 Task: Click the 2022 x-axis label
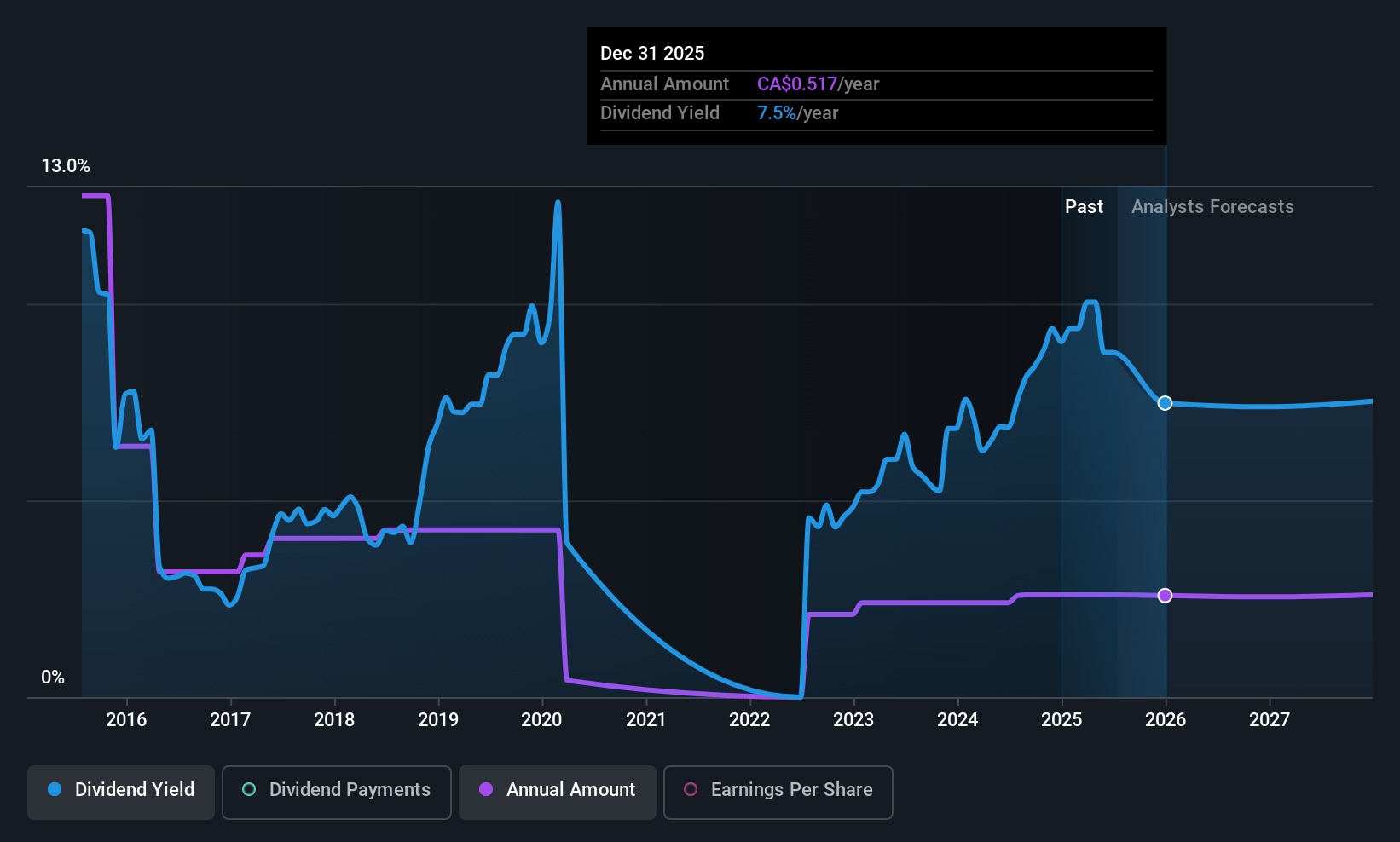[x=749, y=720]
